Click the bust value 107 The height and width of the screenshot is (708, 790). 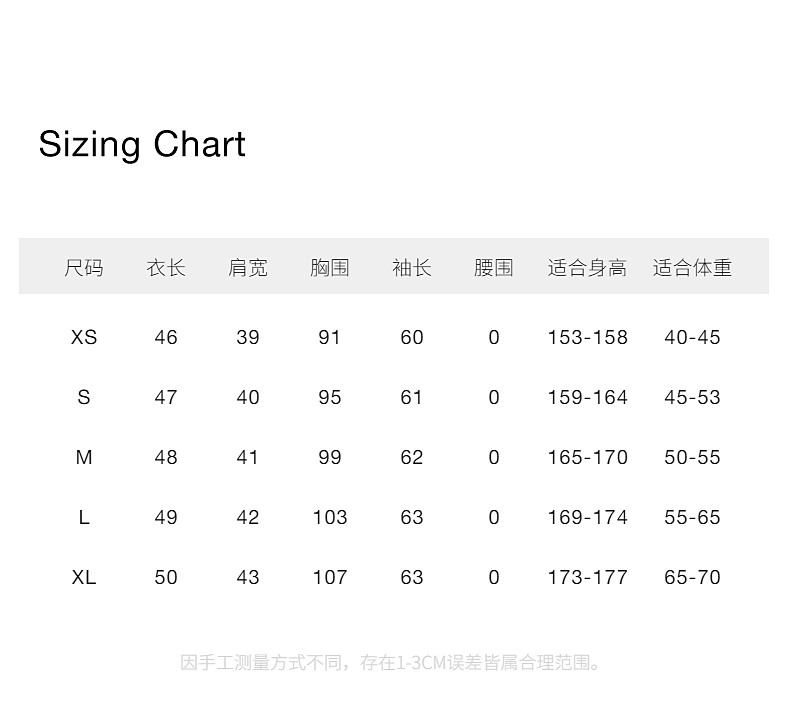coord(330,577)
